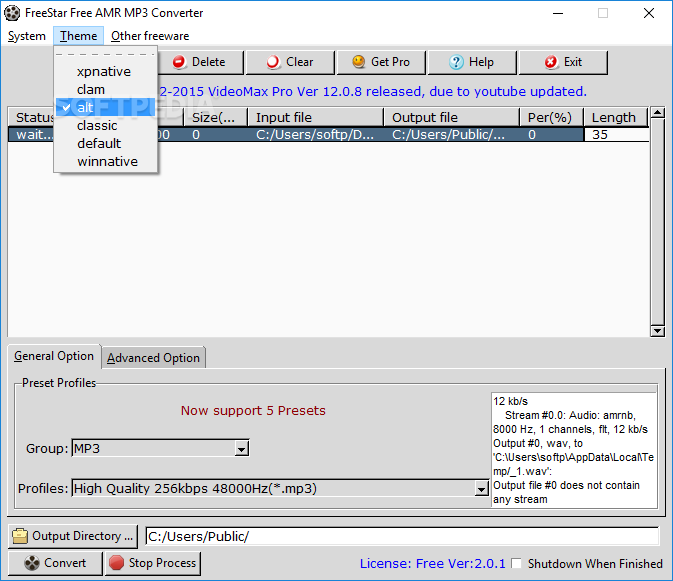The width and height of the screenshot is (673, 581).
Task: Click the file list scroll up arrow
Action: (657, 112)
